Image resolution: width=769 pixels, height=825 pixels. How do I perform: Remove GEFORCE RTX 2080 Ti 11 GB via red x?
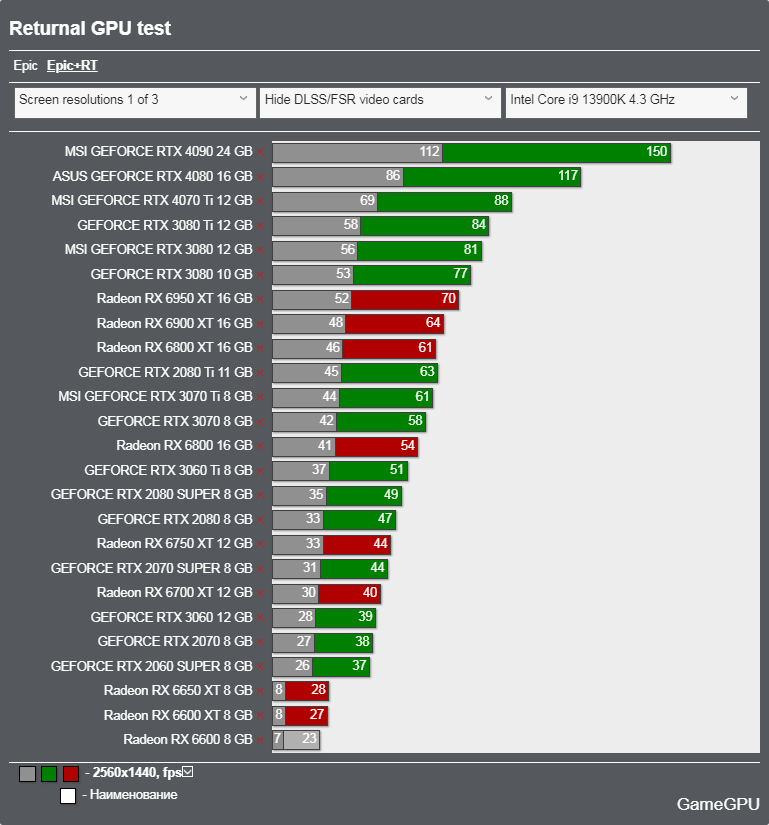[260, 373]
